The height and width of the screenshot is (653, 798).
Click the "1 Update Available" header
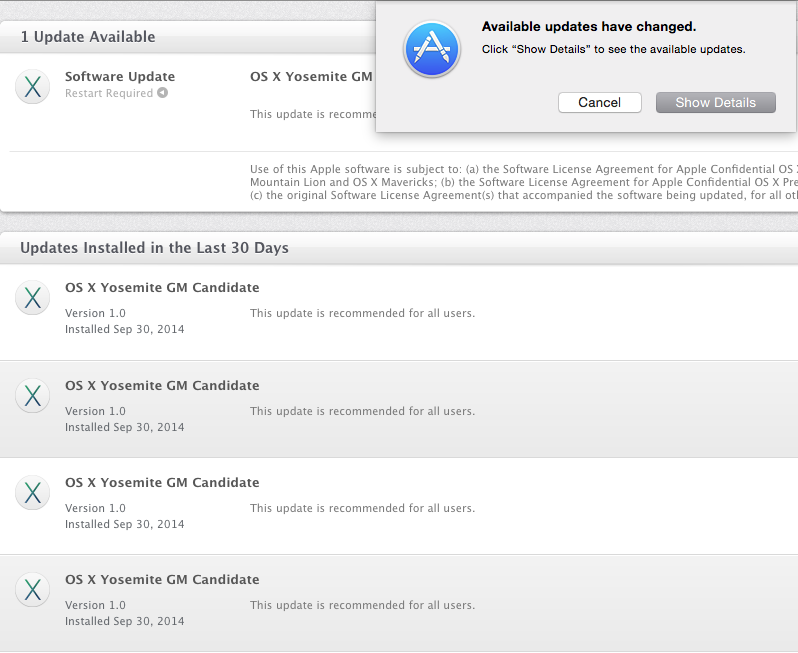(x=88, y=37)
